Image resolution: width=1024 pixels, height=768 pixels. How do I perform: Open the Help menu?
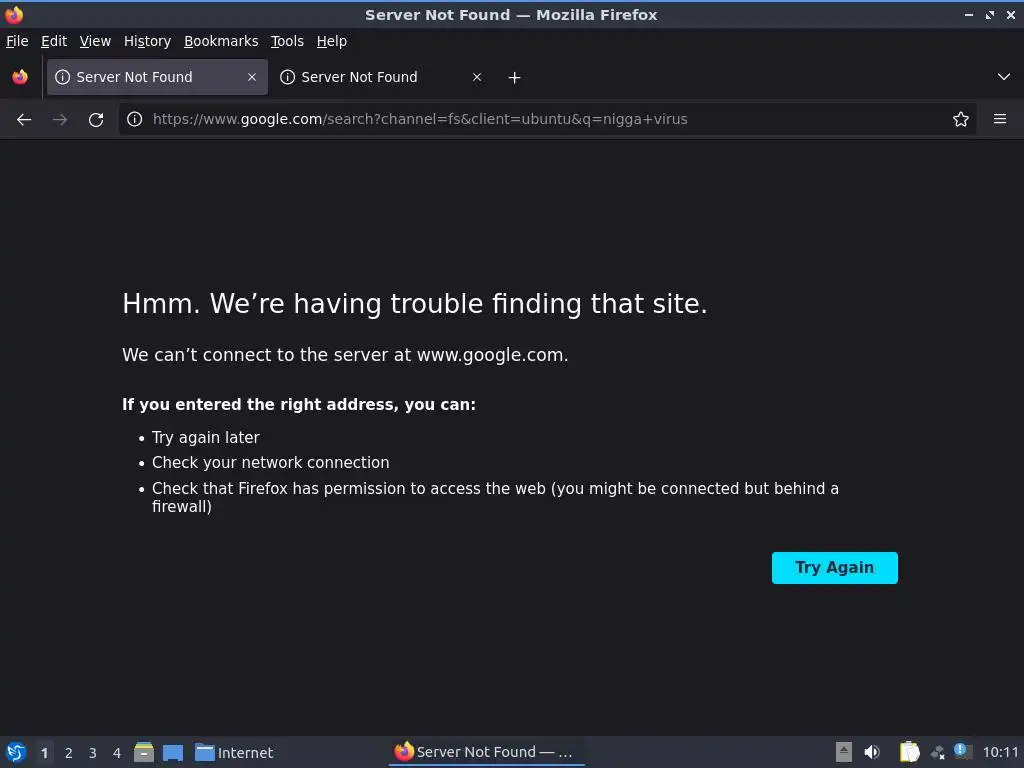332,41
